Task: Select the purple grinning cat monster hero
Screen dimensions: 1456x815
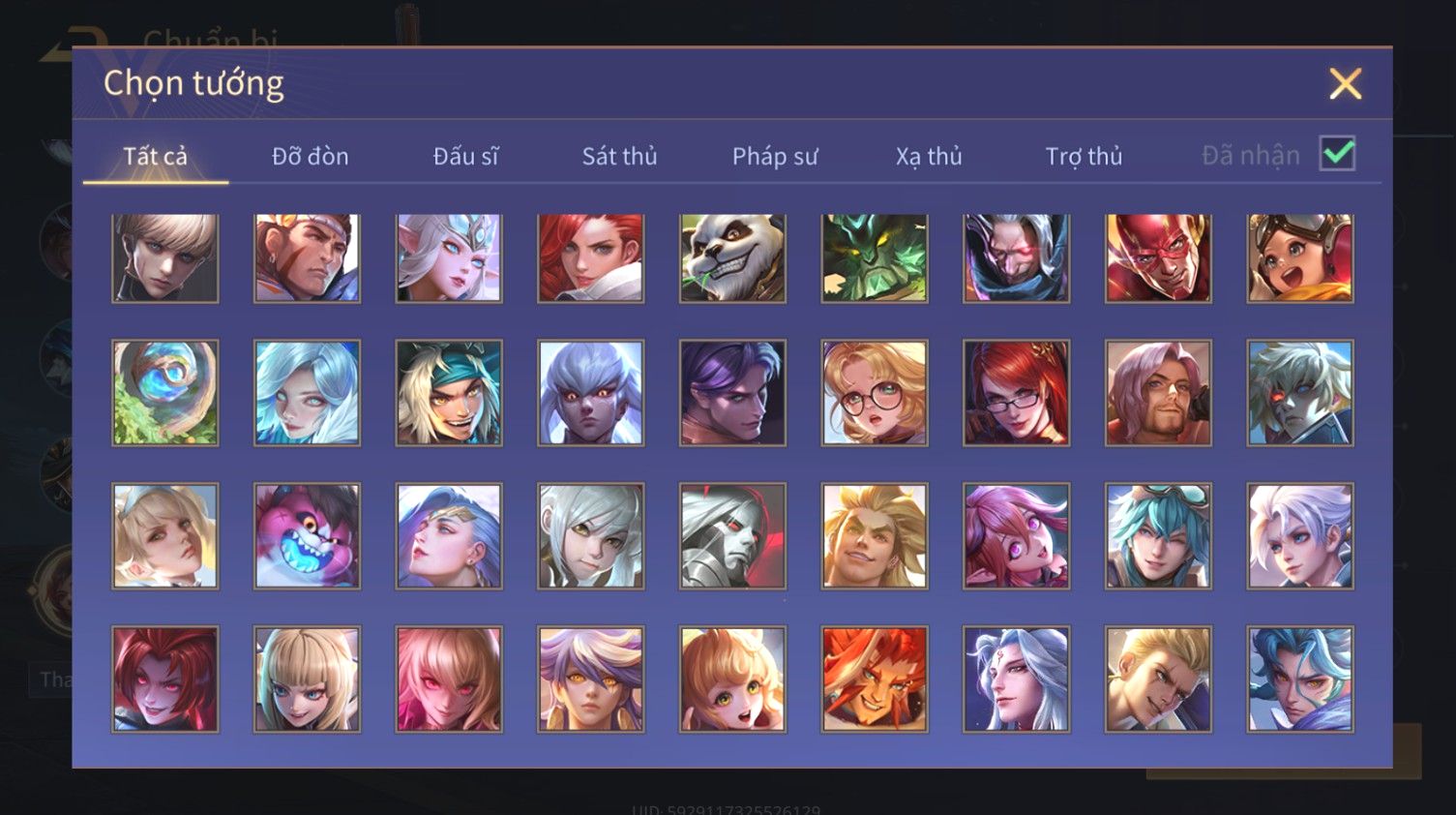Action: pos(307,535)
